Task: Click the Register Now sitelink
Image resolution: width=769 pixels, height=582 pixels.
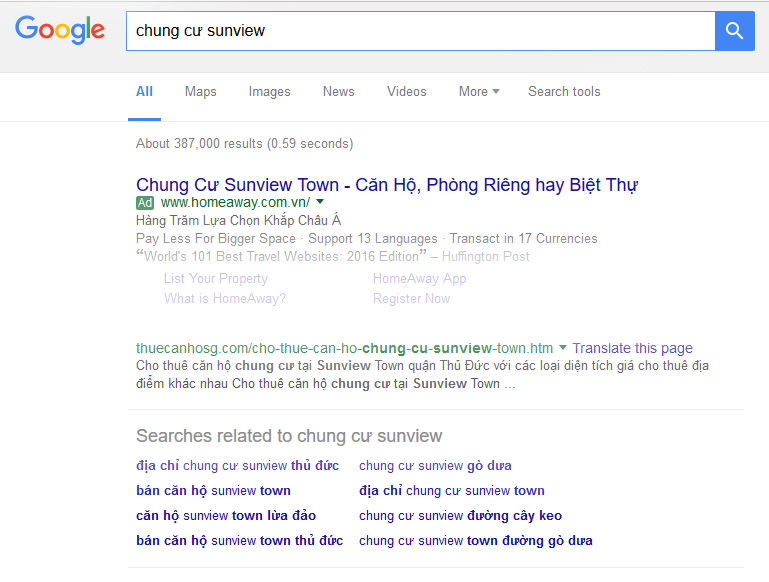Action: [411, 299]
